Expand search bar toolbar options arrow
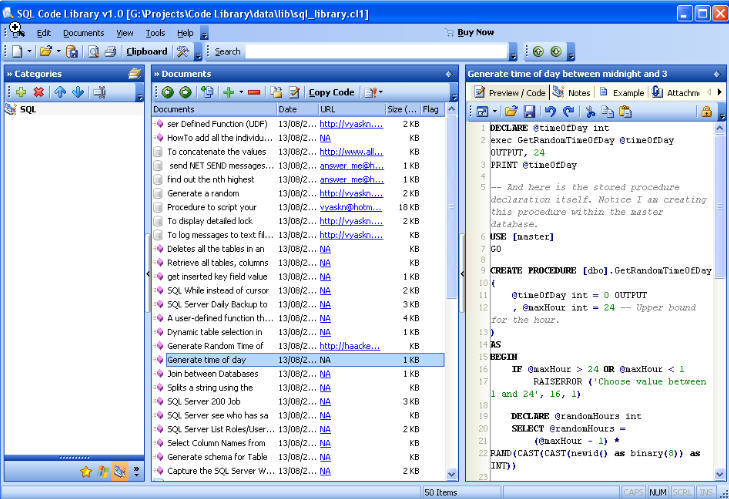This screenshot has width=729, height=499. point(513,53)
